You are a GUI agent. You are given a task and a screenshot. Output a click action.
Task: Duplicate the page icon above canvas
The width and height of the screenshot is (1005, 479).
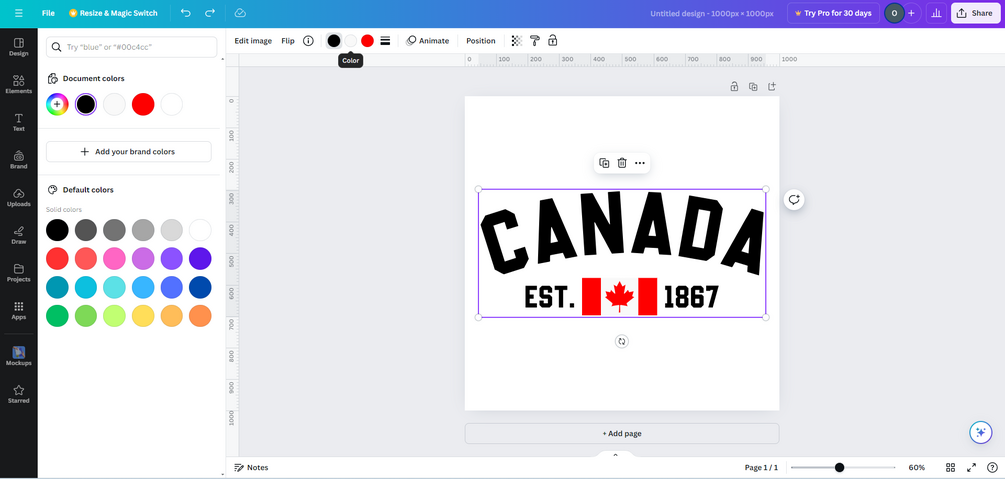coord(753,86)
